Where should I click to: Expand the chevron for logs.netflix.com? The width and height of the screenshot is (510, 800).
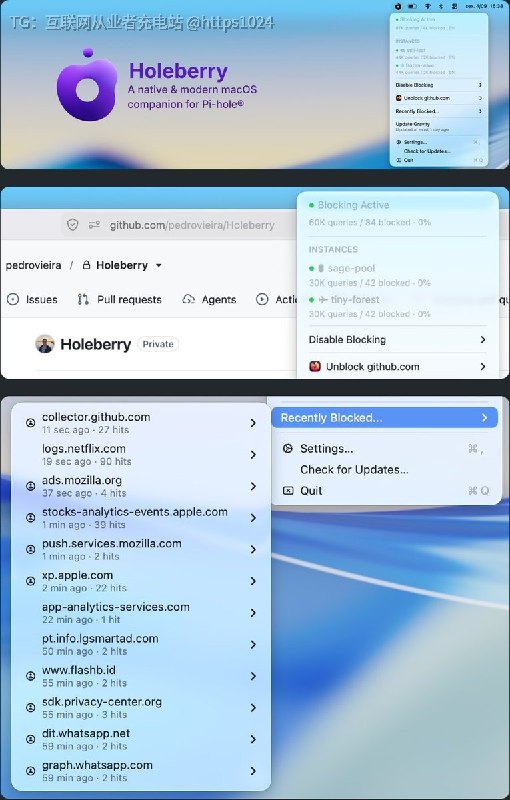point(253,455)
